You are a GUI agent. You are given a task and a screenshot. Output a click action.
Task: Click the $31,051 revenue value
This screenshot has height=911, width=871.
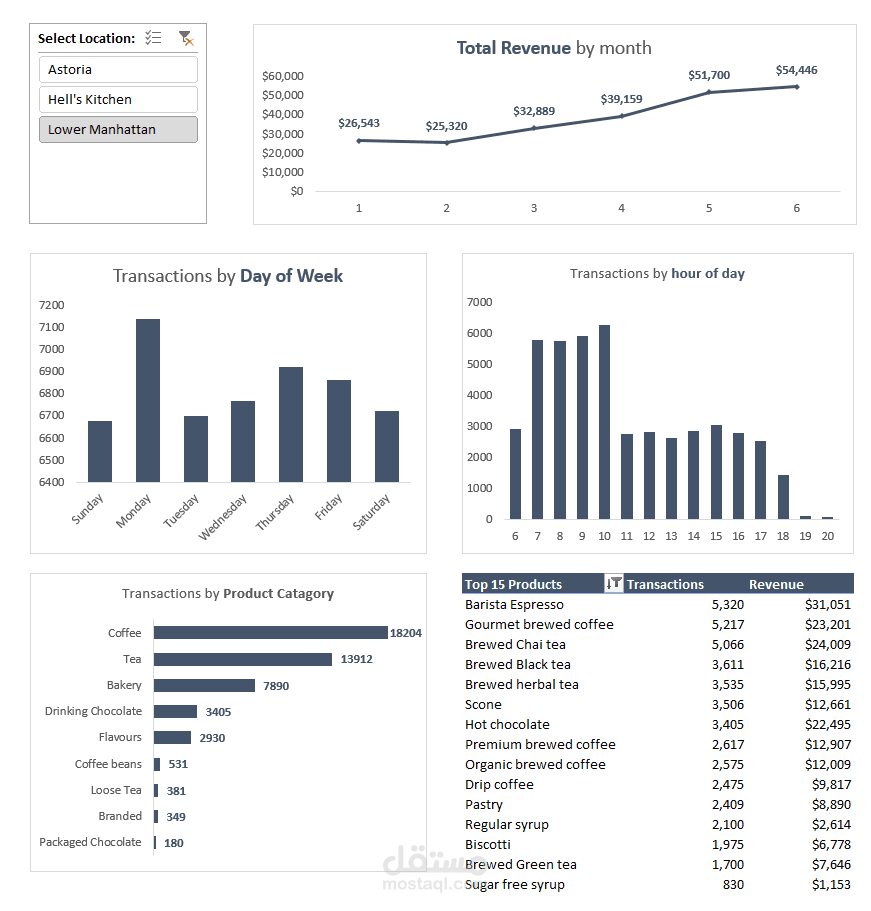[827, 604]
